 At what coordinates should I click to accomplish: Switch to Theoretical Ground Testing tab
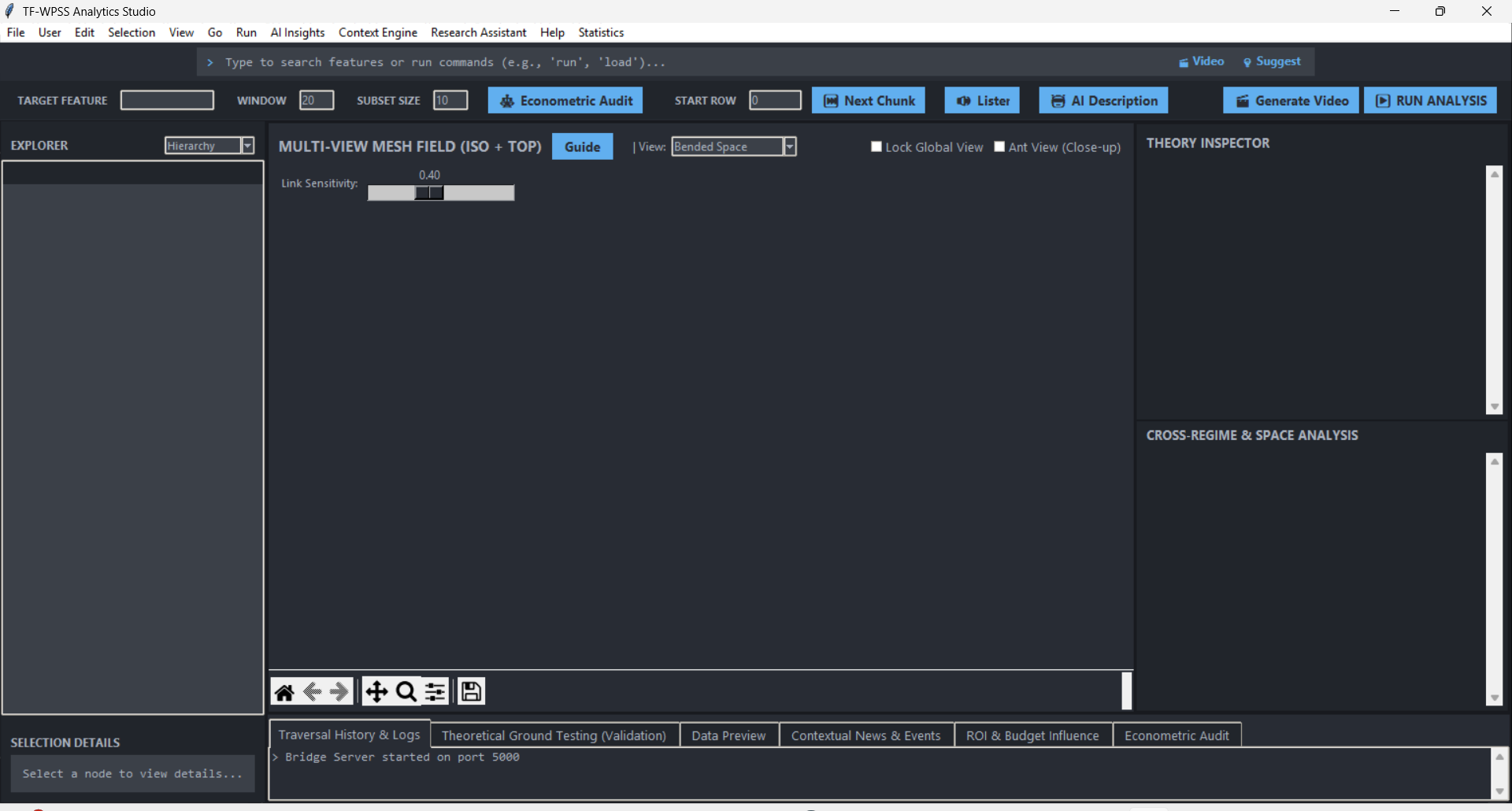pyautogui.click(x=554, y=735)
